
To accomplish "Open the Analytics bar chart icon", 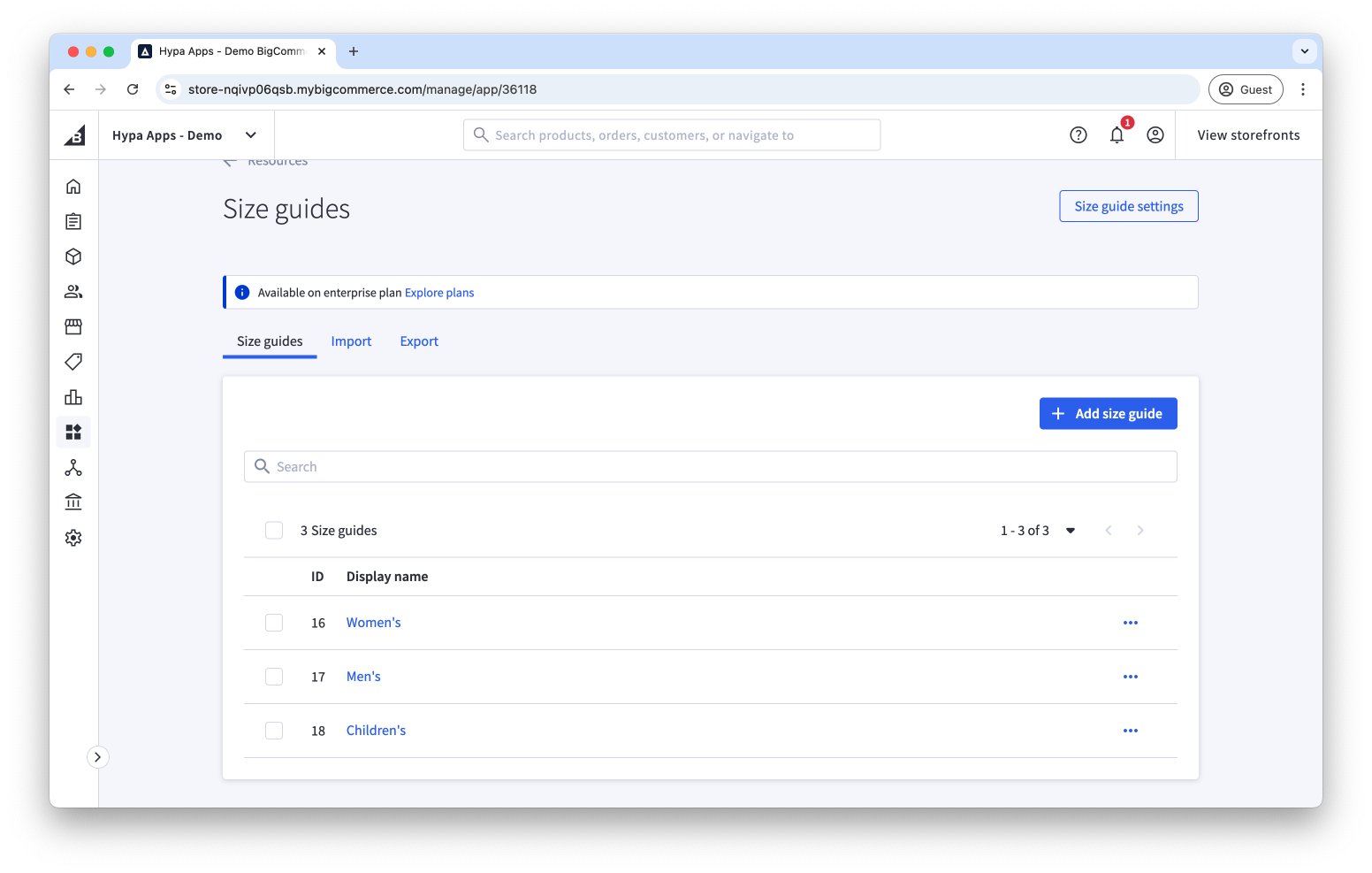I will [73, 397].
